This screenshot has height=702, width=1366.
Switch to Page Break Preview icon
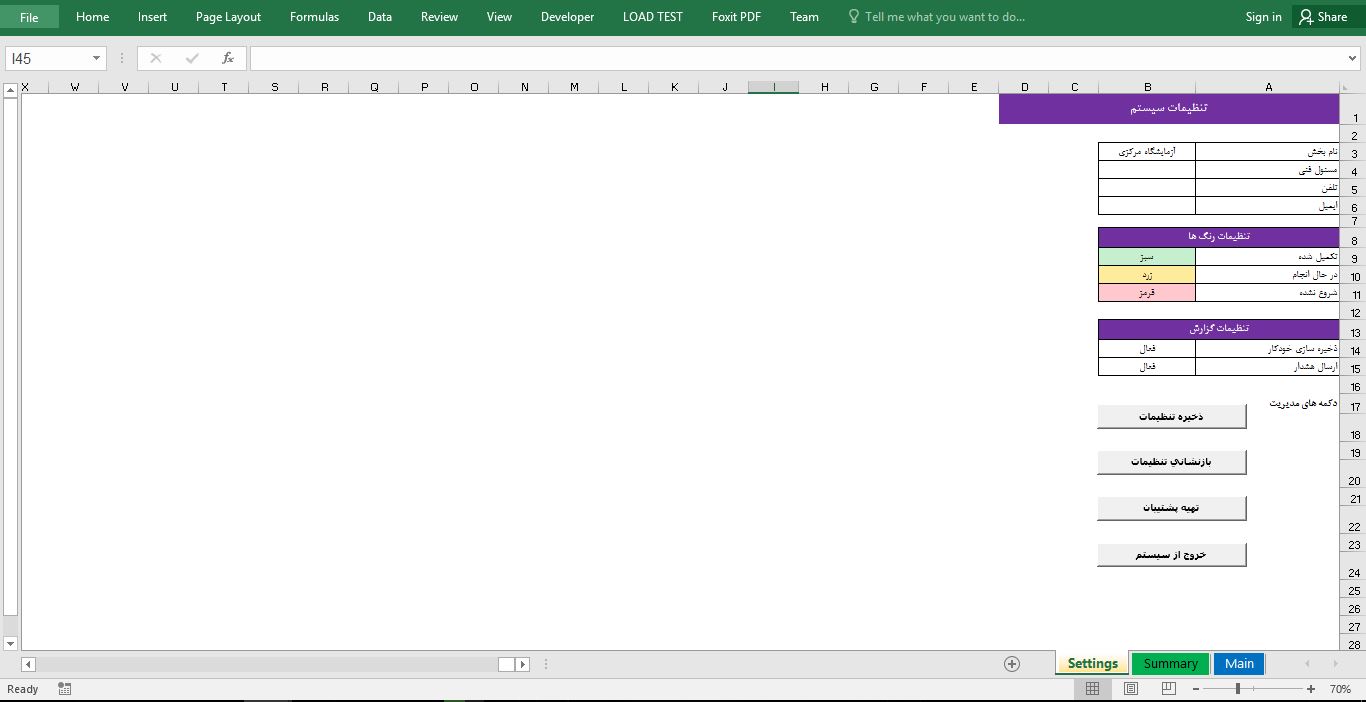pos(1168,689)
